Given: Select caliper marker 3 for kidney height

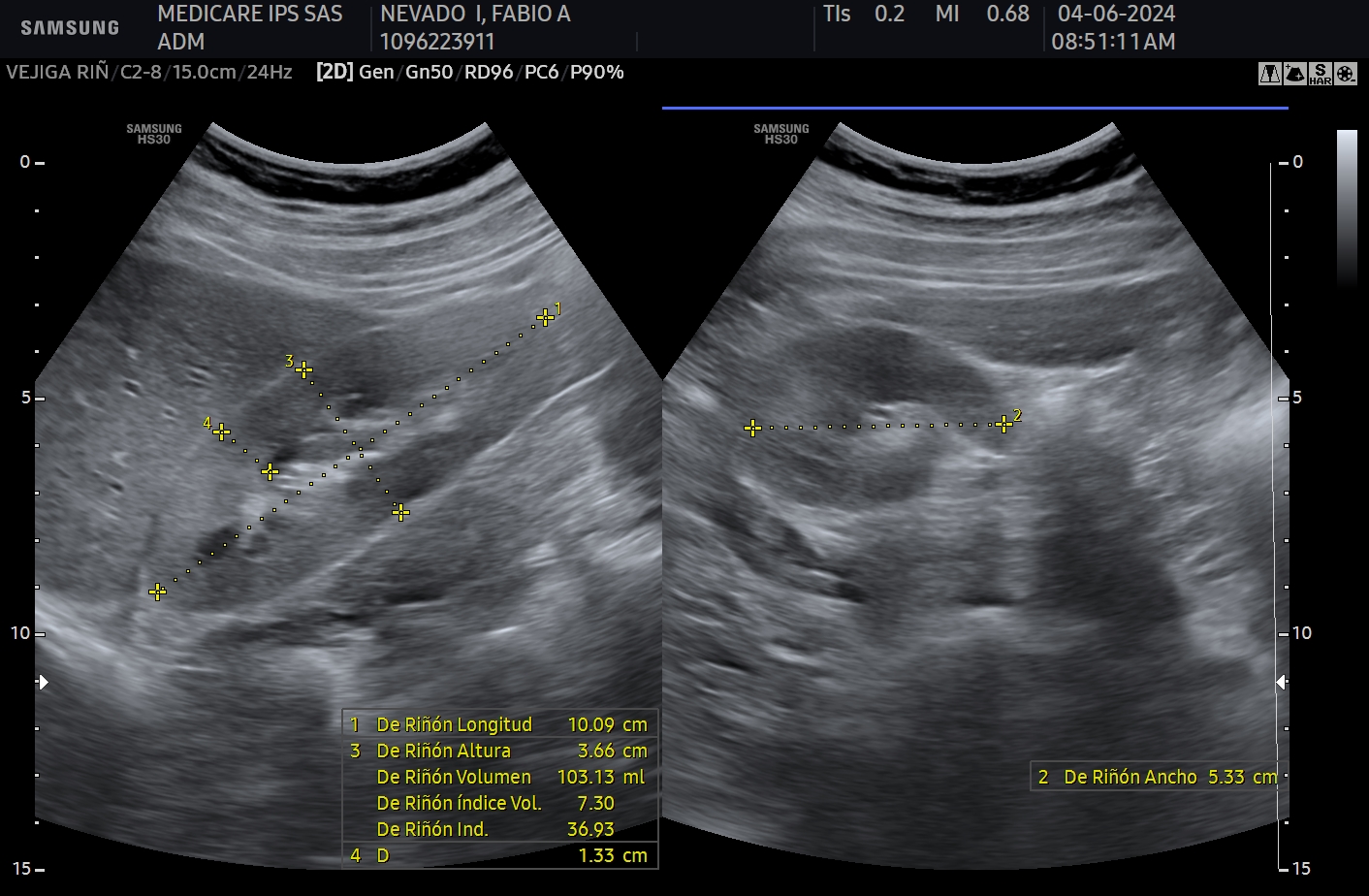Looking at the screenshot, I should tap(303, 369).
